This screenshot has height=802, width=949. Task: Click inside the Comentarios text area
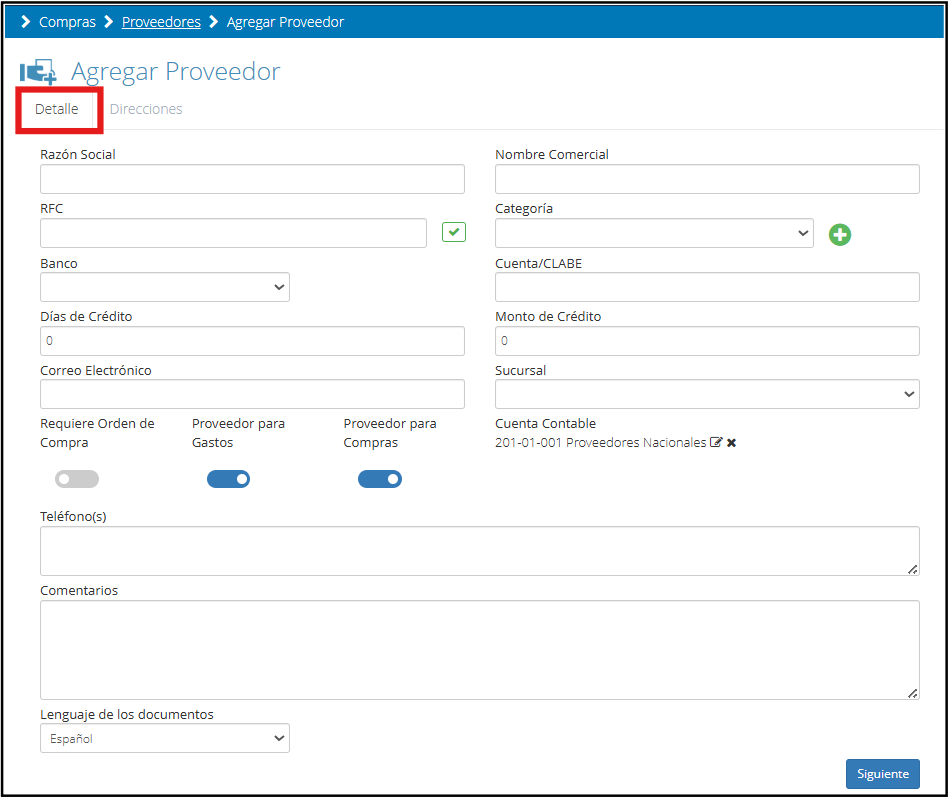(x=479, y=650)
